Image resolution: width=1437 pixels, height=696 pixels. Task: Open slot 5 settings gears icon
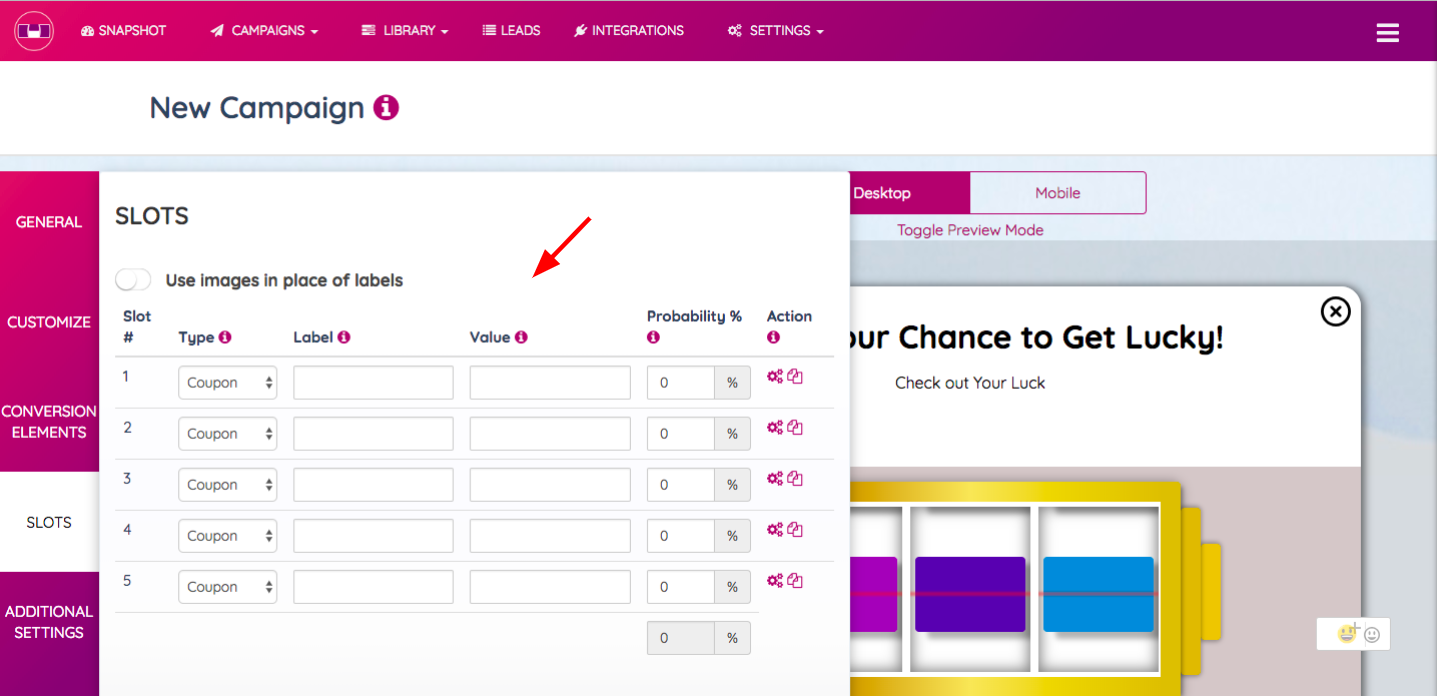775,581
